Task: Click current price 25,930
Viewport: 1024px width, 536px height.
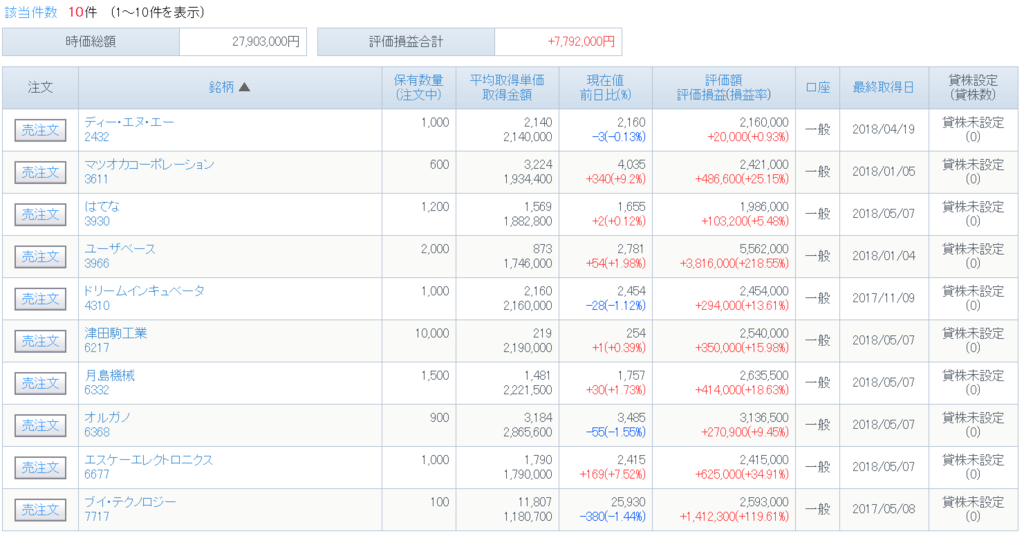Action: click(628, 502)
